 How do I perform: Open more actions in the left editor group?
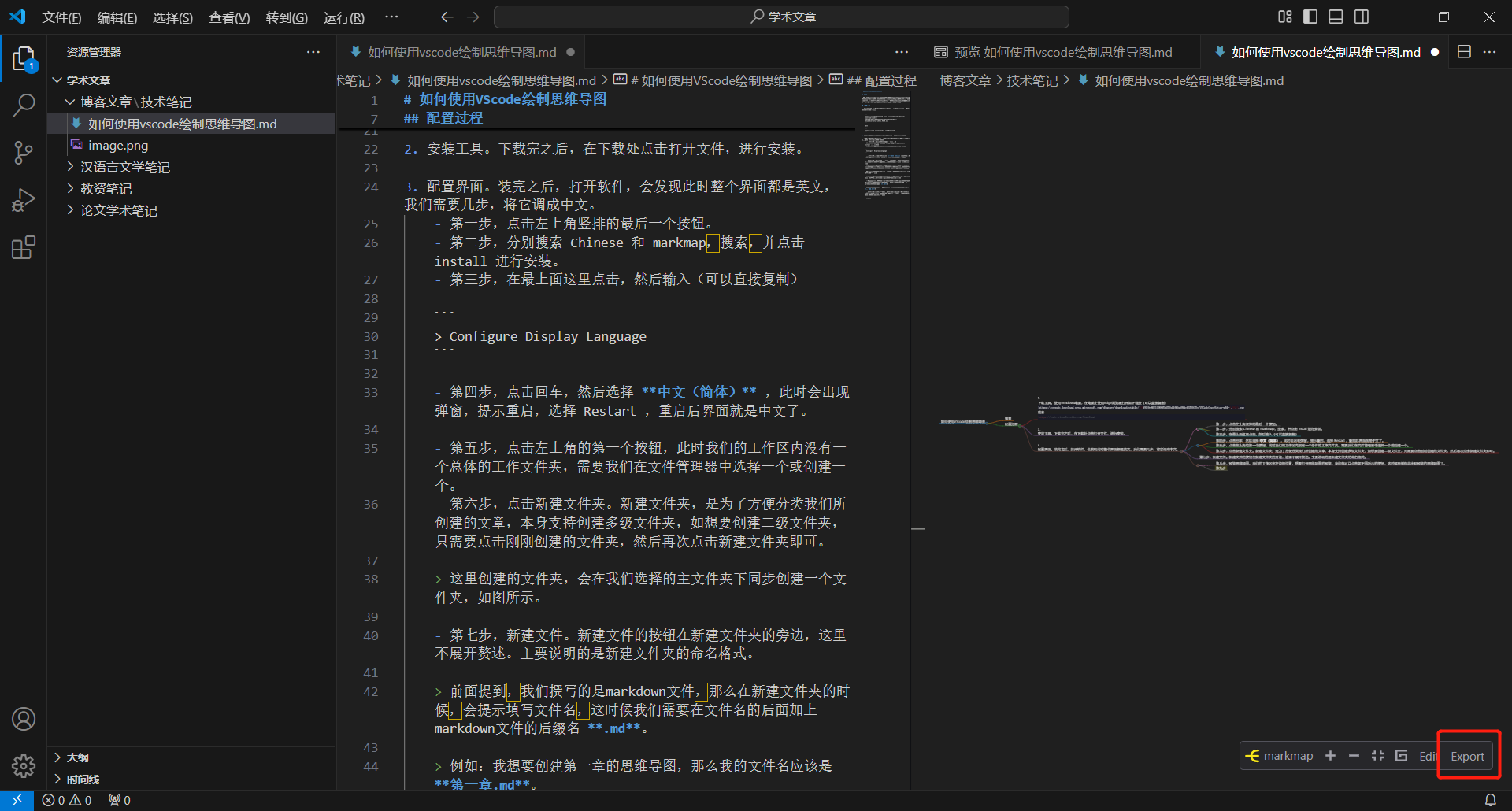click(x=902, y=52)
